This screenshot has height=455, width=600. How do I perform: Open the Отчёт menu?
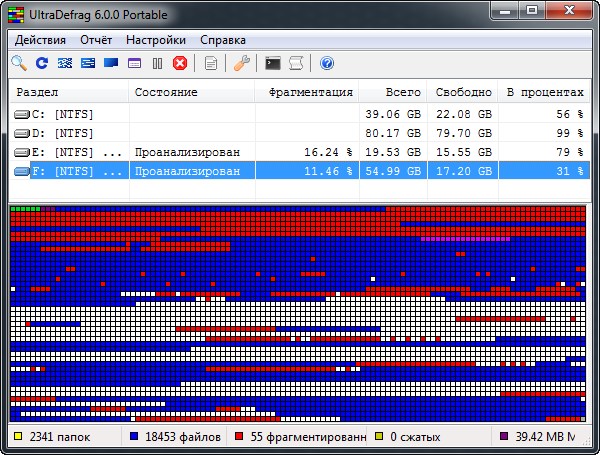click(x=96, y=40)
